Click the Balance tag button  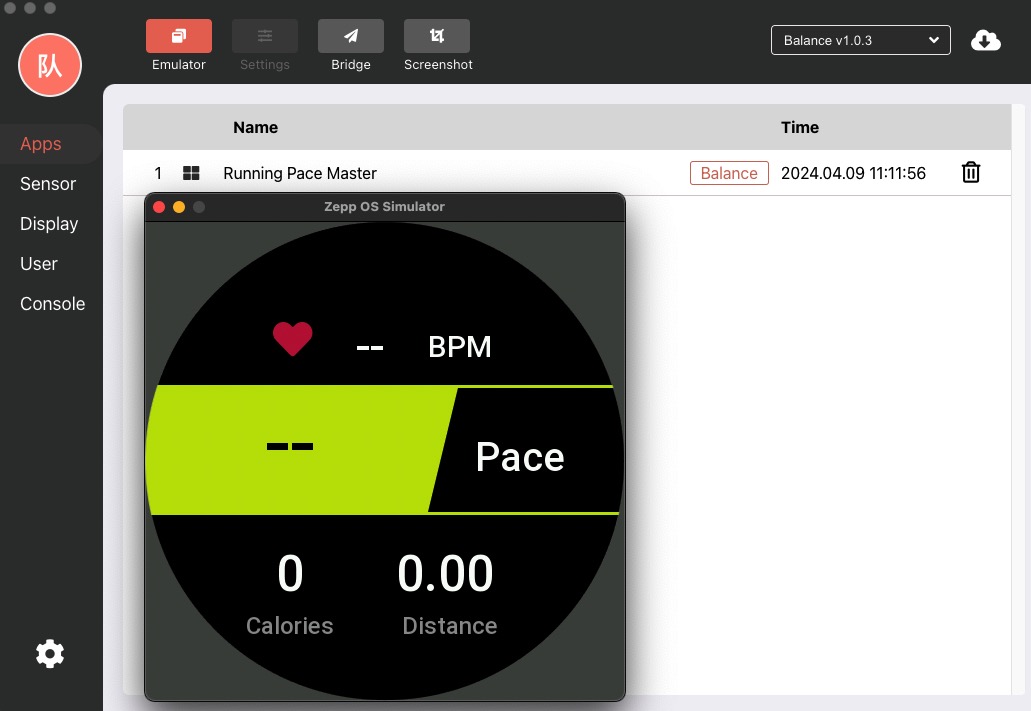tap(729, 173)
